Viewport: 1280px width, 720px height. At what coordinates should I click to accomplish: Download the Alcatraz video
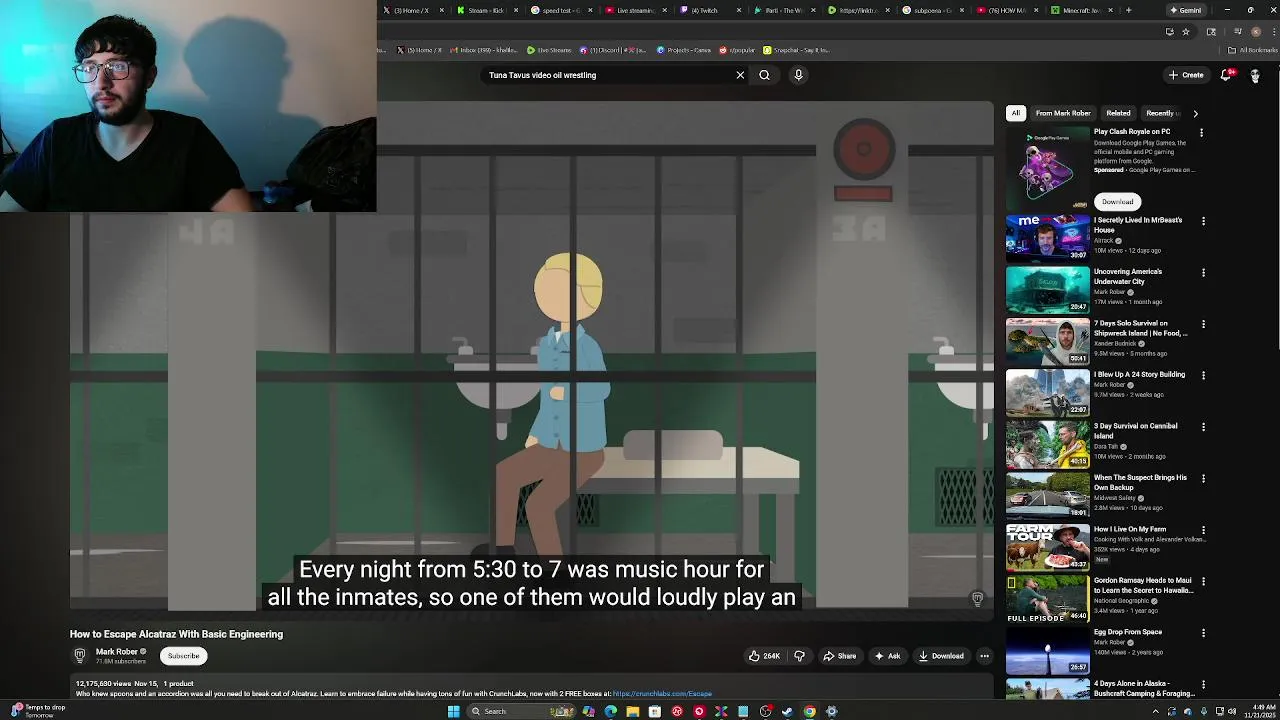941,656
